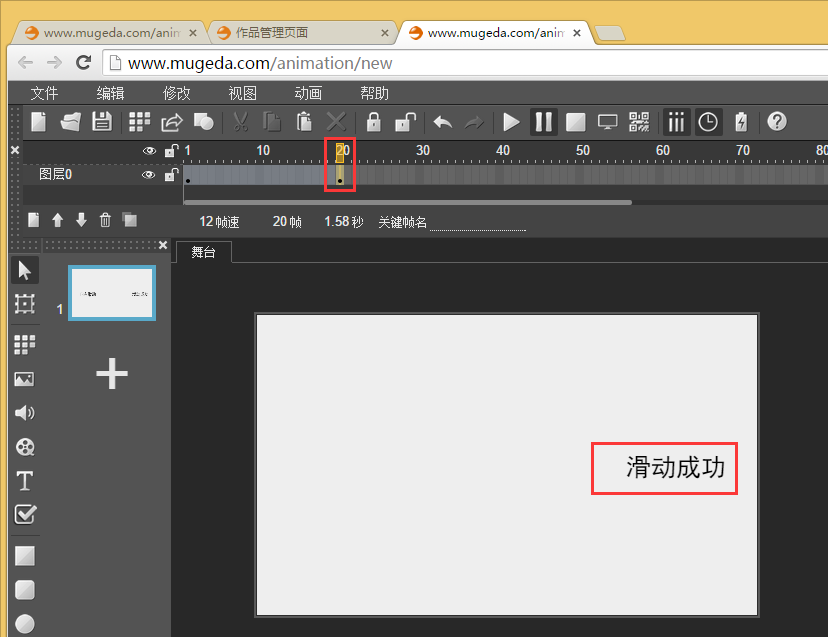828x637 pixels.
Task: Select the Video film reel tool
Action: coord(25,447)
